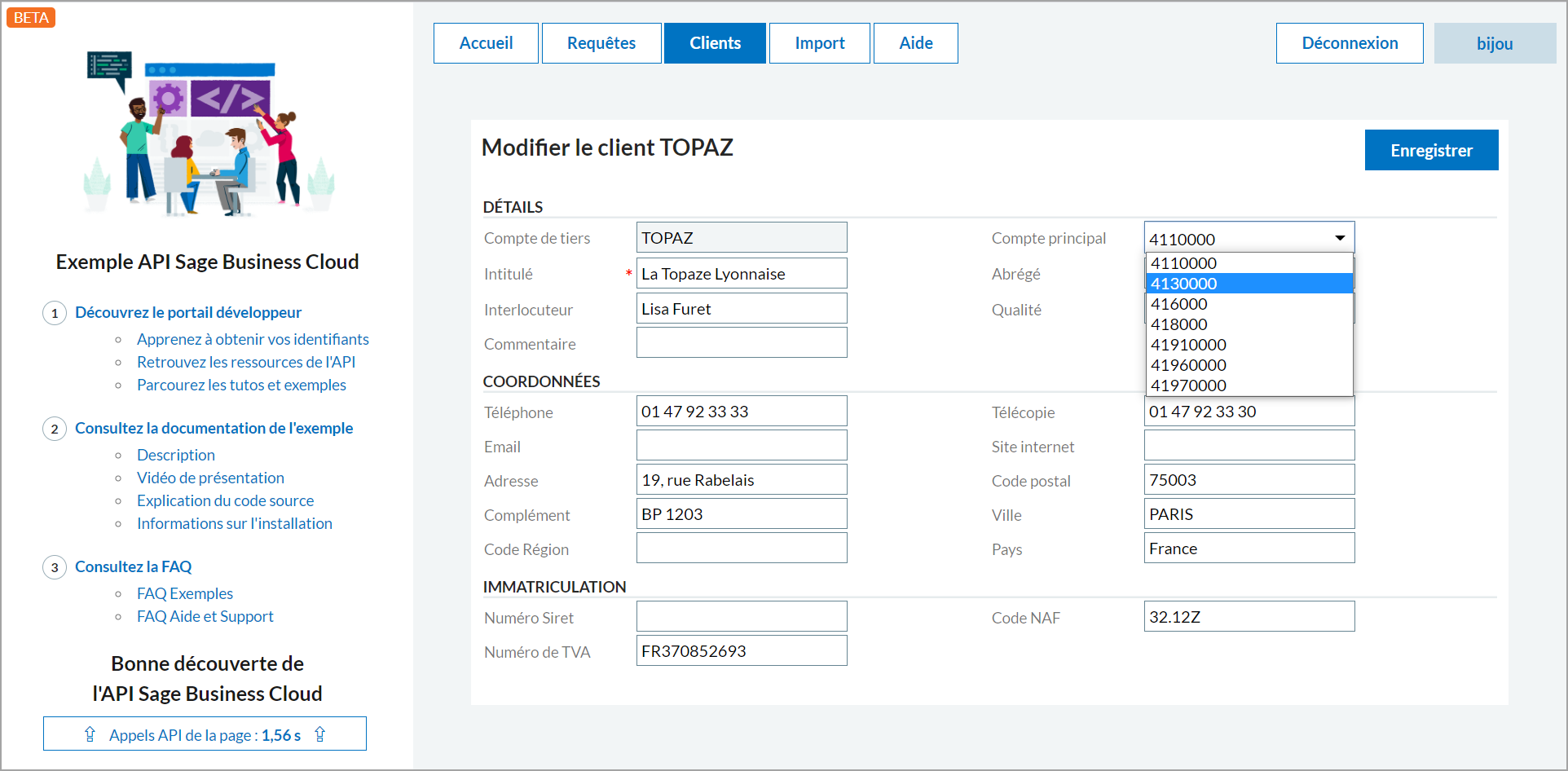Image resolution: width=1568 pixels, height=771 pixels.
Task: Select 41960000 in the account list
Action: 1249,365
